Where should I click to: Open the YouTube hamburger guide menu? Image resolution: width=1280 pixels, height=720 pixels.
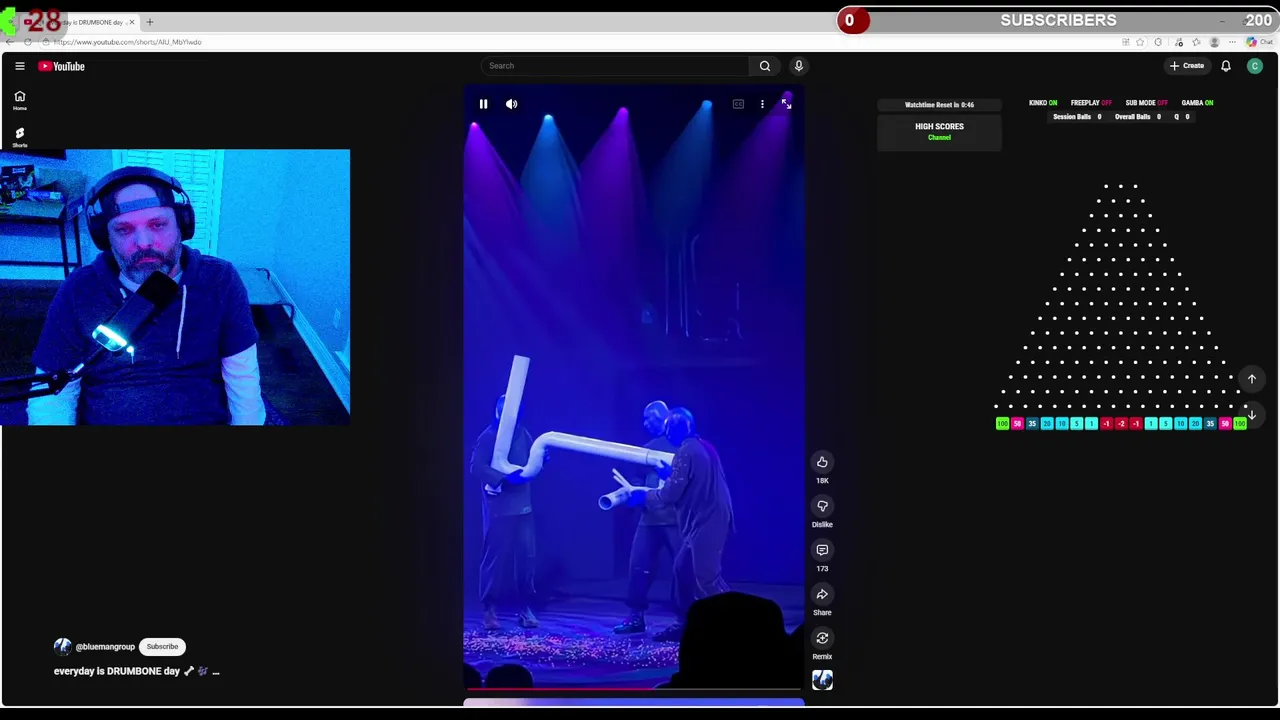click(x=19, y=66)
